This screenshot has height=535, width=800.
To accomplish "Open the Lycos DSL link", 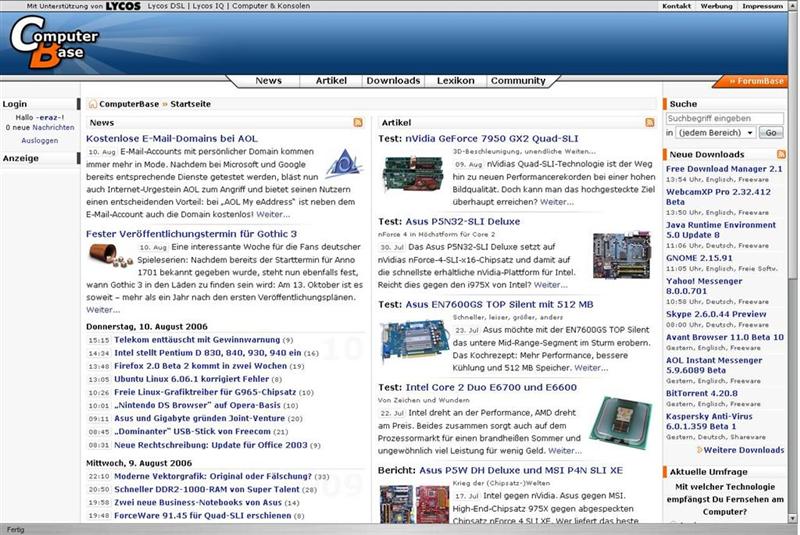I will point(167,6).
